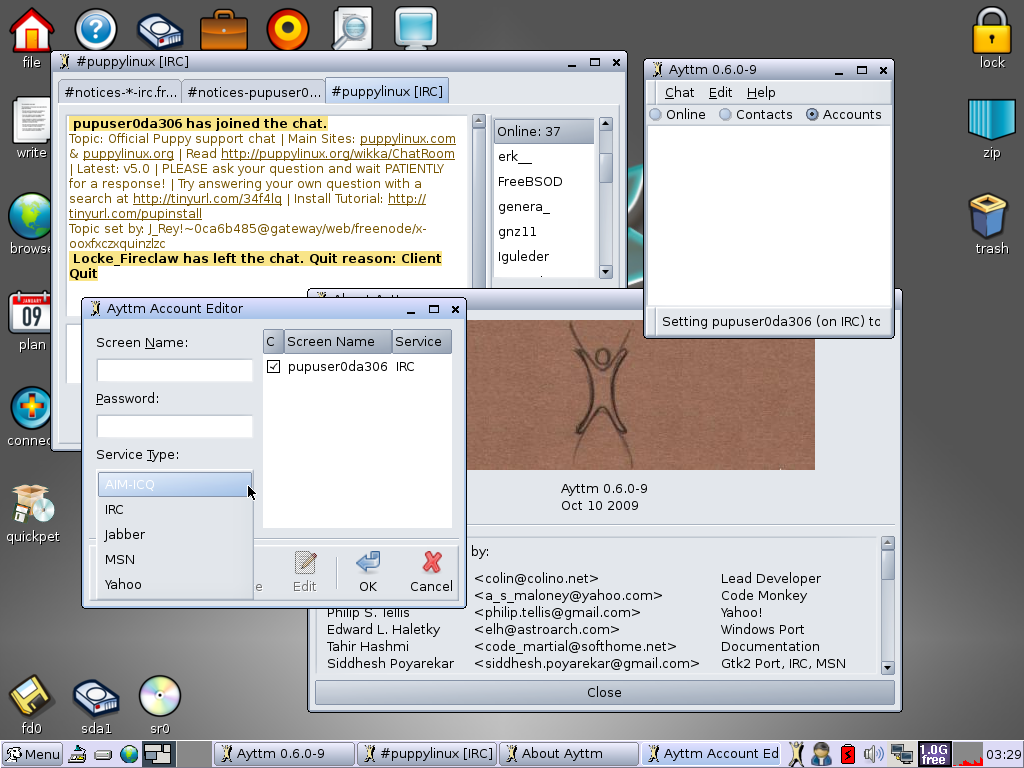Click Cancel in Ayttm Account Editor
Screen dimensions: 1024x768
pos(431,572)
